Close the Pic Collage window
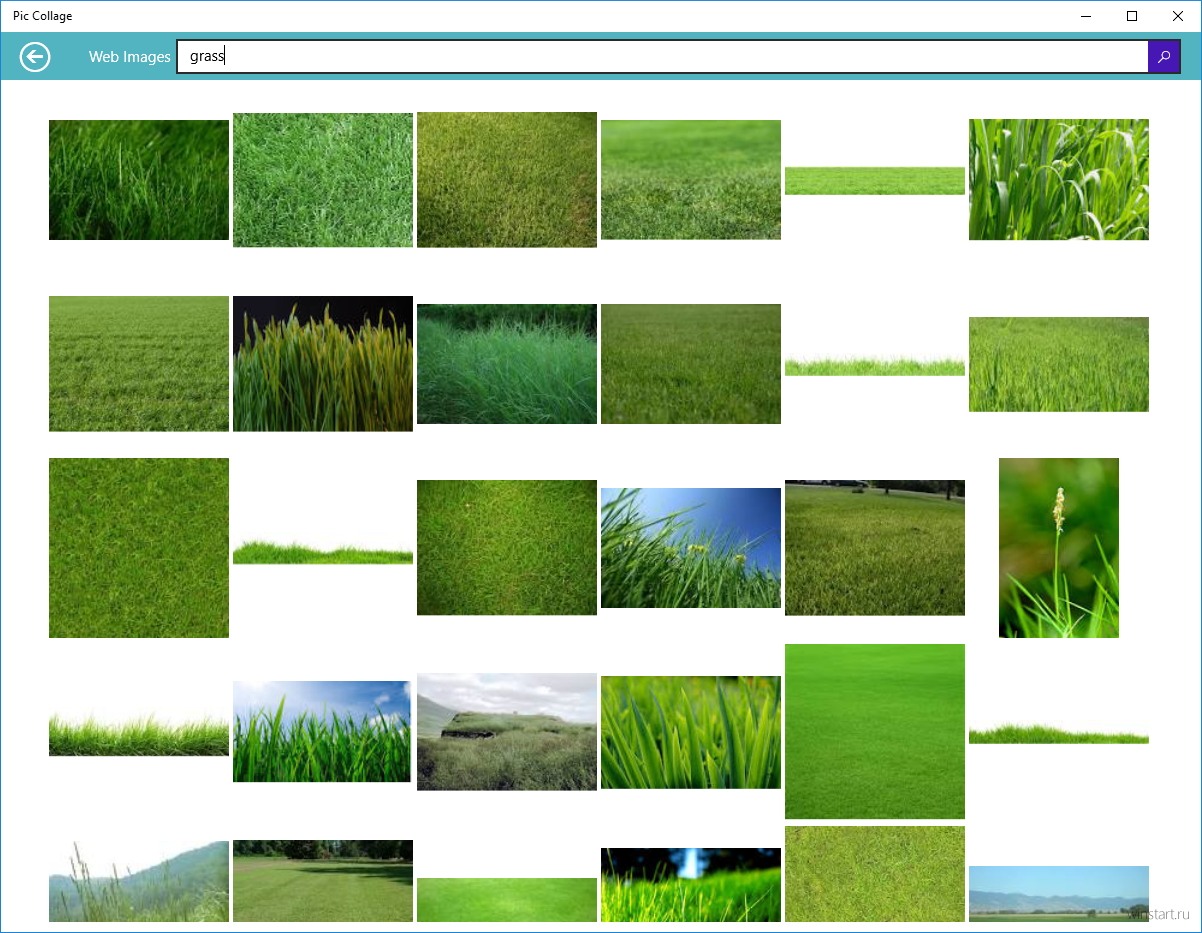The image size is (1202, 933). tap(1178, 16)
